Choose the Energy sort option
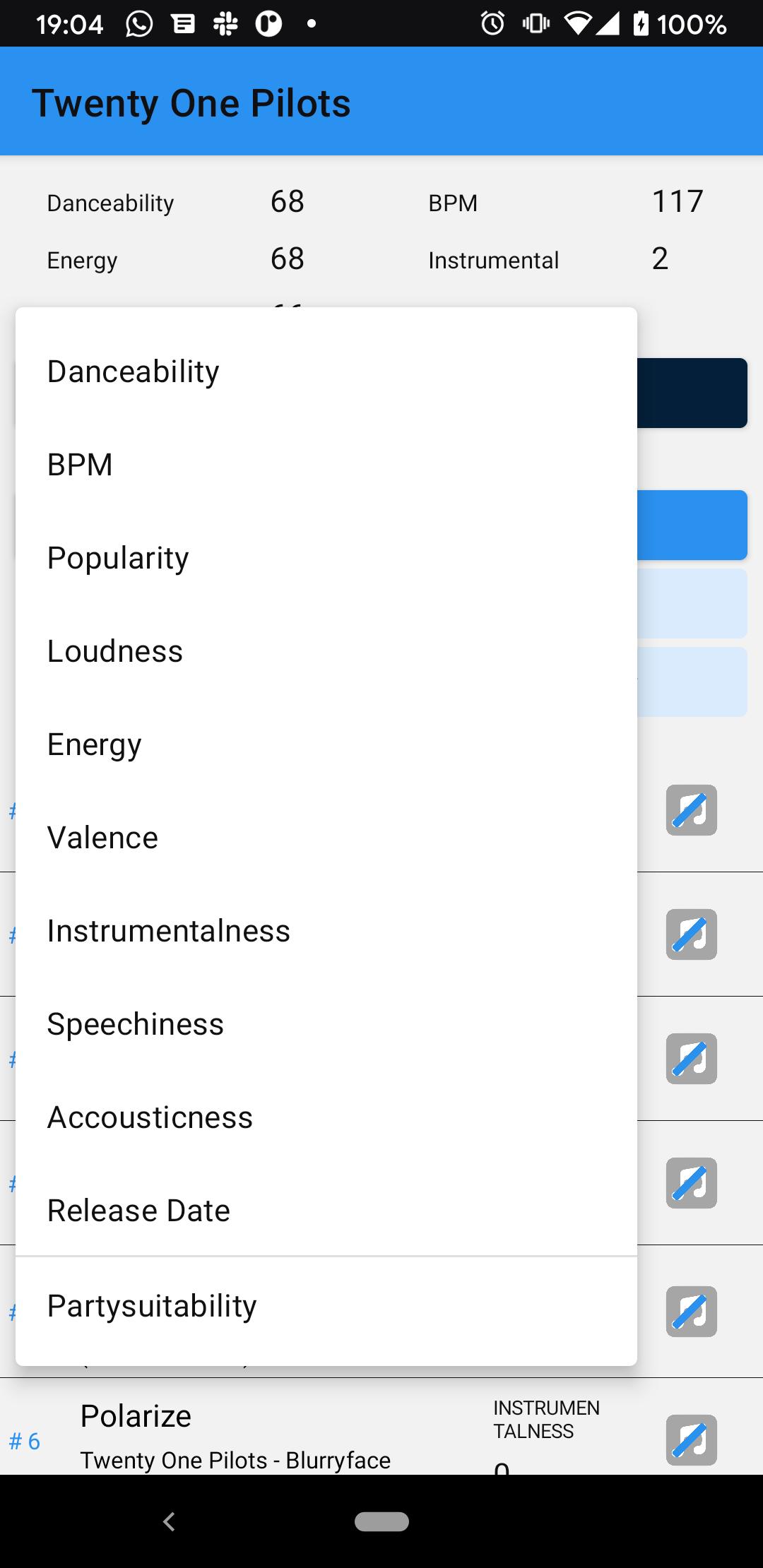 [326, 744]
